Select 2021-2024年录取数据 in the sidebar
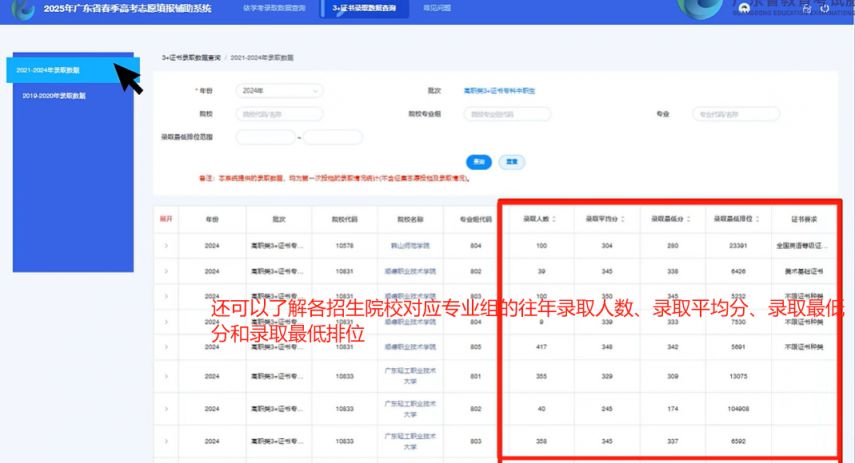Screen dimensions: 855x463 pos(50,70)
